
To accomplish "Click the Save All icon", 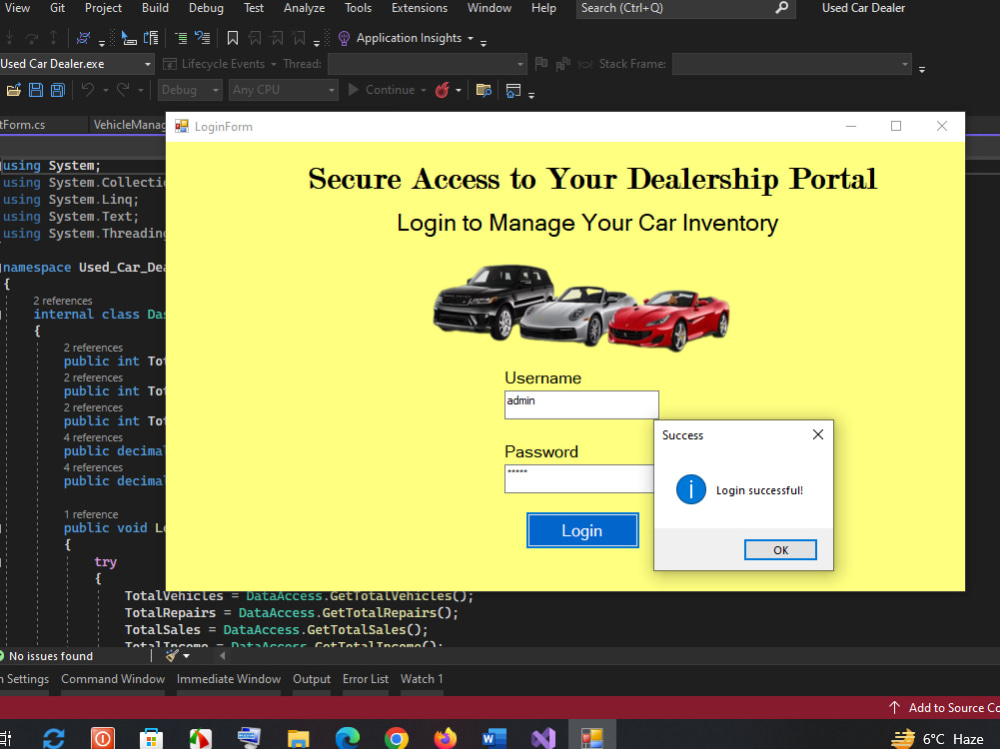I will [x=58, y=90].
